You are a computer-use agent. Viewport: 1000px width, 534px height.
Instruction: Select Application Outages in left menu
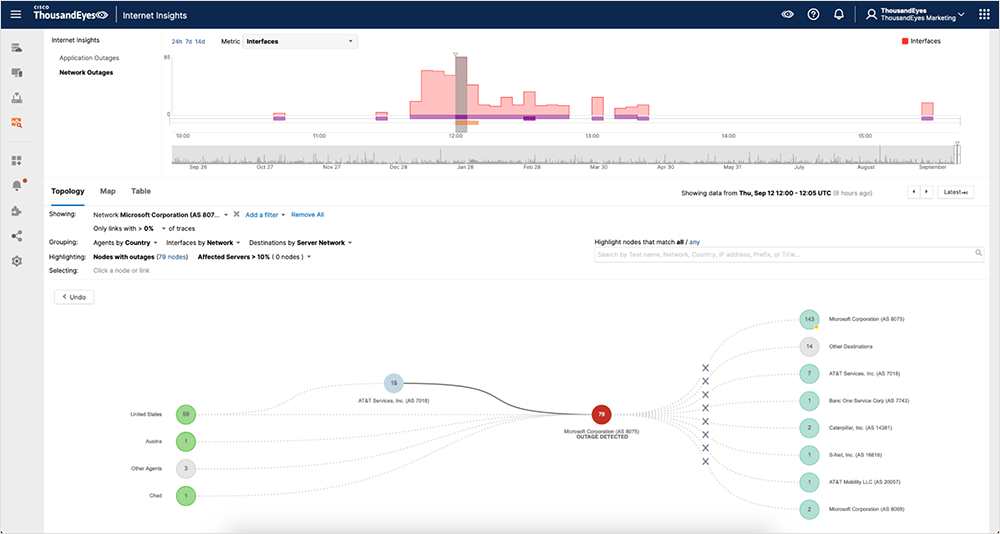point(89,58)
